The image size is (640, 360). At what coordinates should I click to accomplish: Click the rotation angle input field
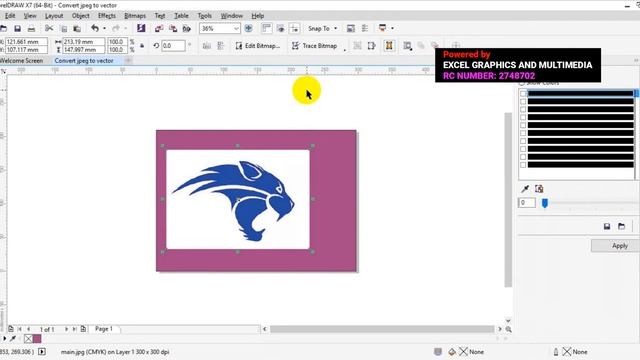coord(173,46)
